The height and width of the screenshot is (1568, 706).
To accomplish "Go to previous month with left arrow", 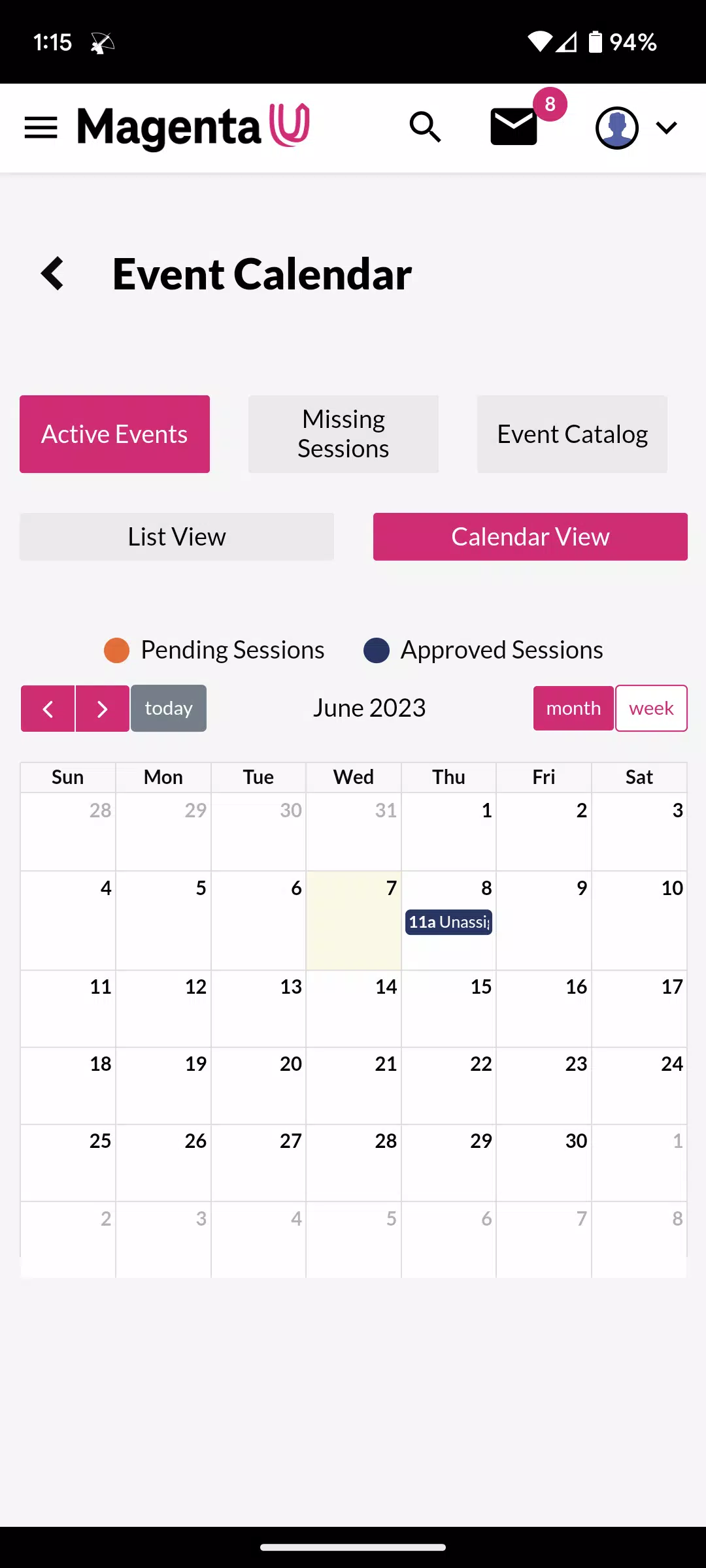I will click(48, 709).
